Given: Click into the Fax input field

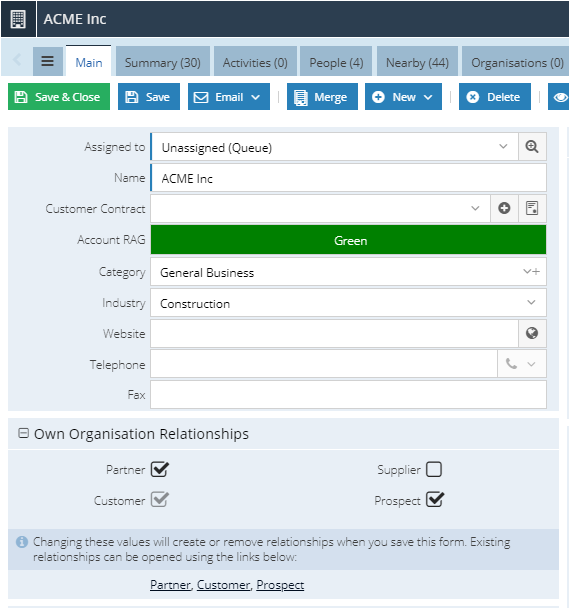Looking at the screenshot, I should coord(348,395).
